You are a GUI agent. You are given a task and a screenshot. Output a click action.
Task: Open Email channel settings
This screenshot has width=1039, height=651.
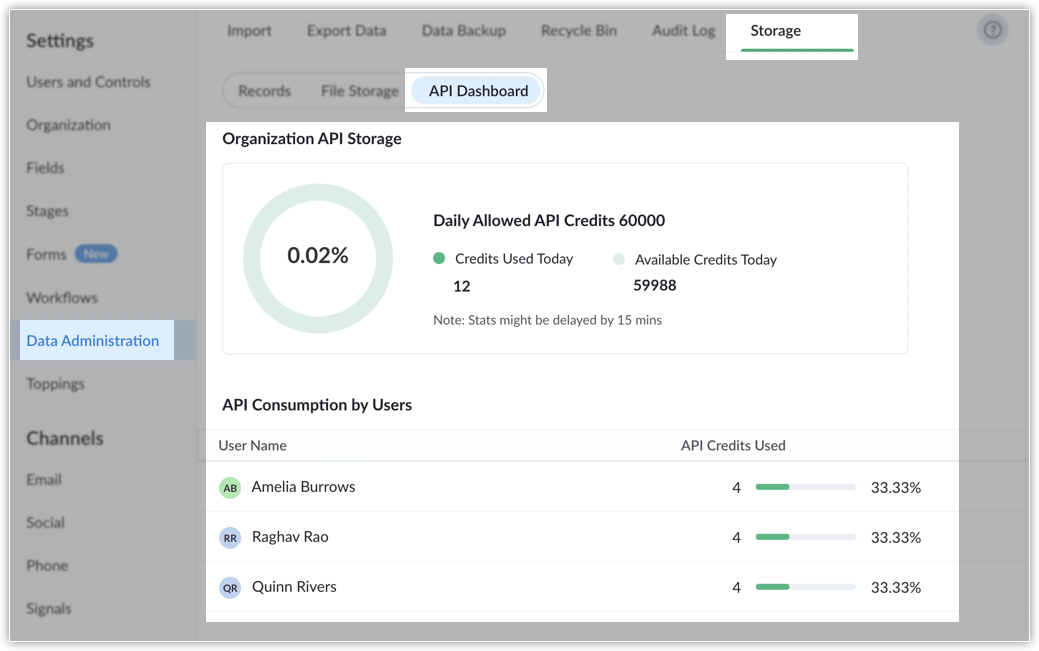[x=44, y=479]
